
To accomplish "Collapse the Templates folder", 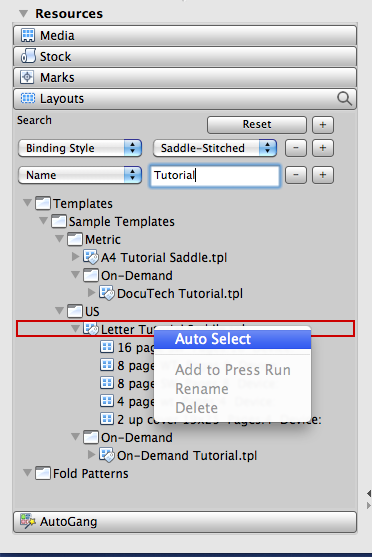I will tap(27, 203).
